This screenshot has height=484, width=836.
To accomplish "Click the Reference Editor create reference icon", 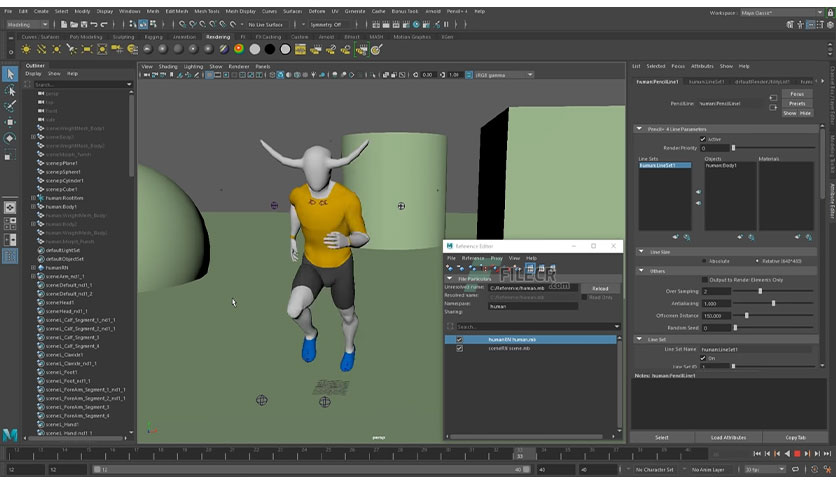I will 449,268.
